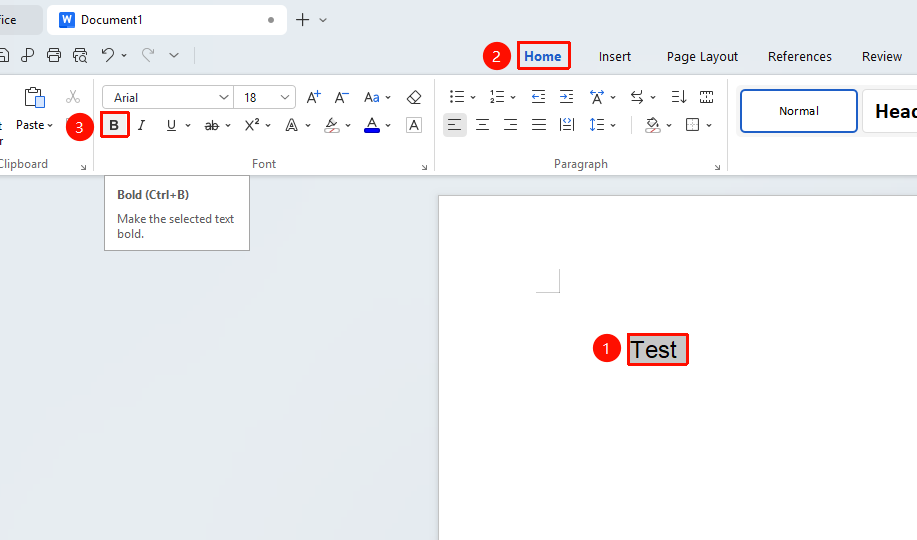The width and height of the screenshot is (917, 540).
Task: Click the Print icon
Action: click(54, 55)
